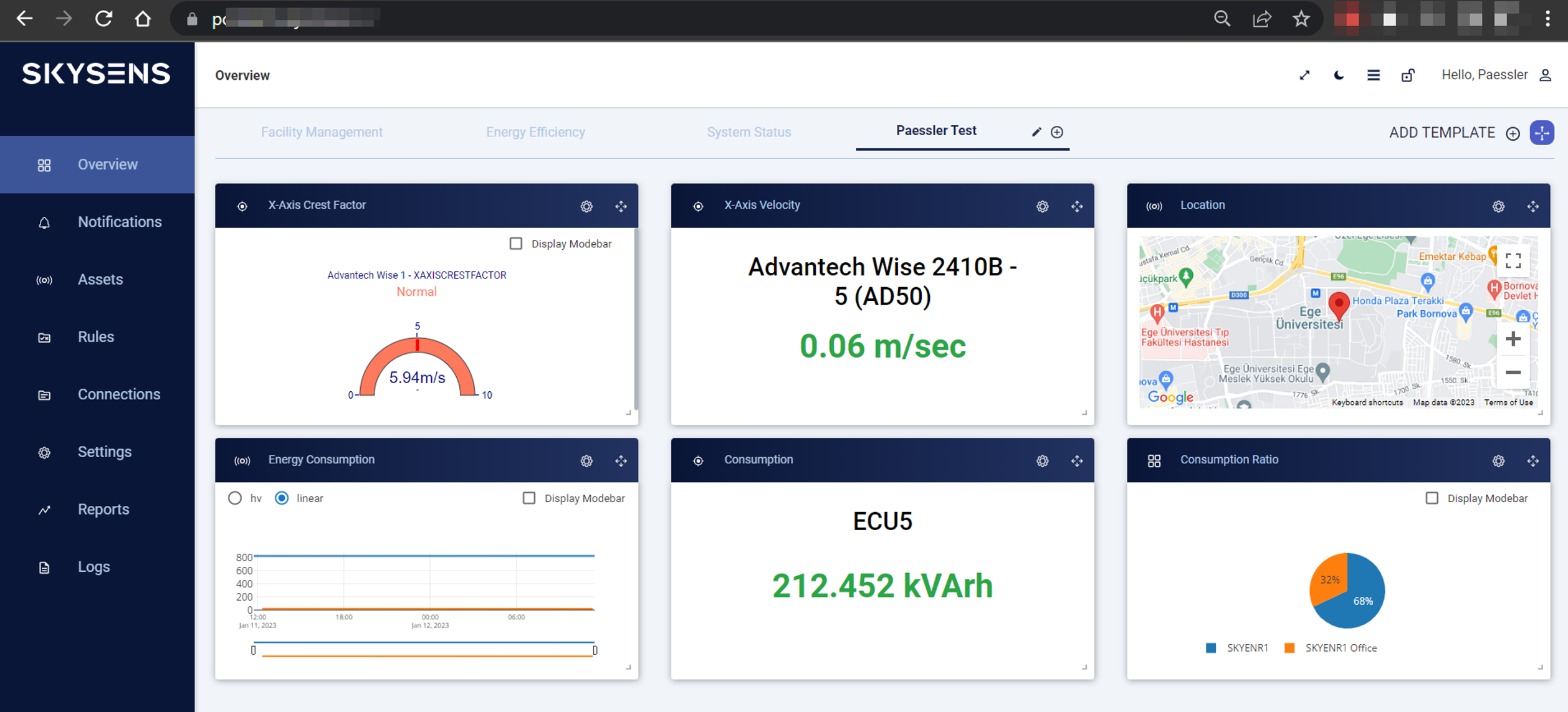1568x712 pixels.
Task: Open settings gear on Consumption Ratio widget
Action: (x=1498, y=461)
